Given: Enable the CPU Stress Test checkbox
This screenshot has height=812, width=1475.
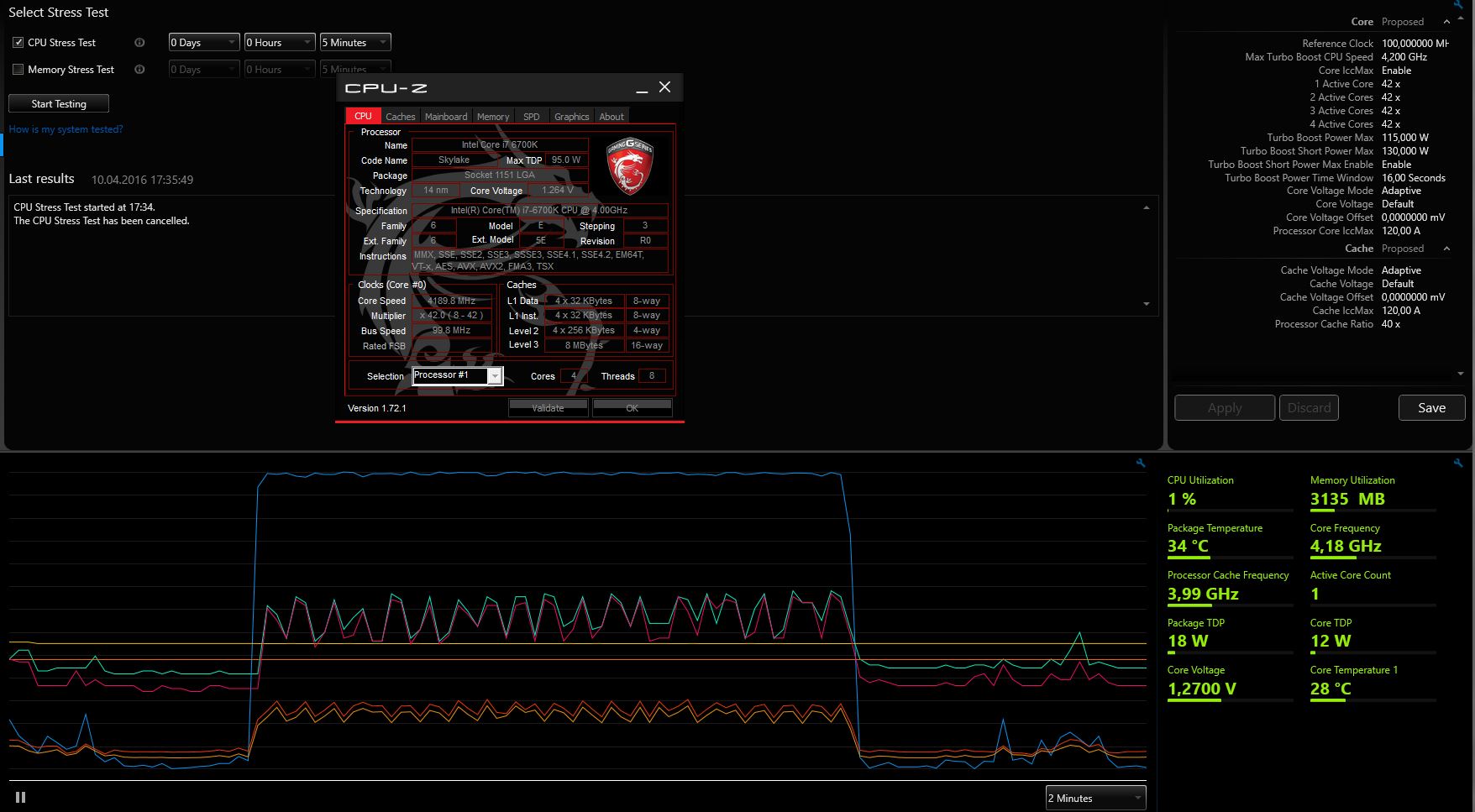Looking at the screenshot, I should 18,43.
